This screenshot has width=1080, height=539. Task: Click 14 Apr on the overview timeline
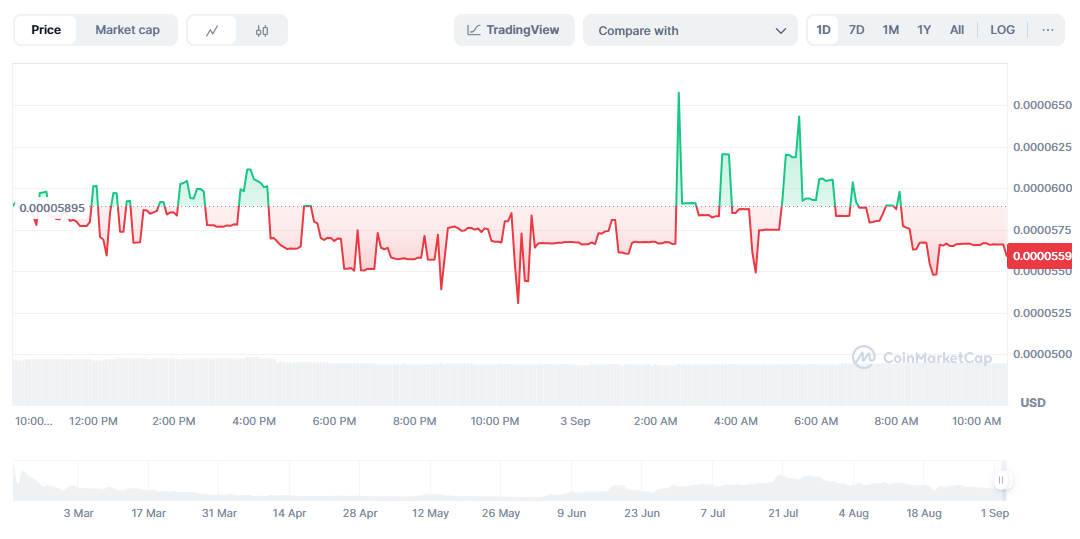[x=289, y=514]
